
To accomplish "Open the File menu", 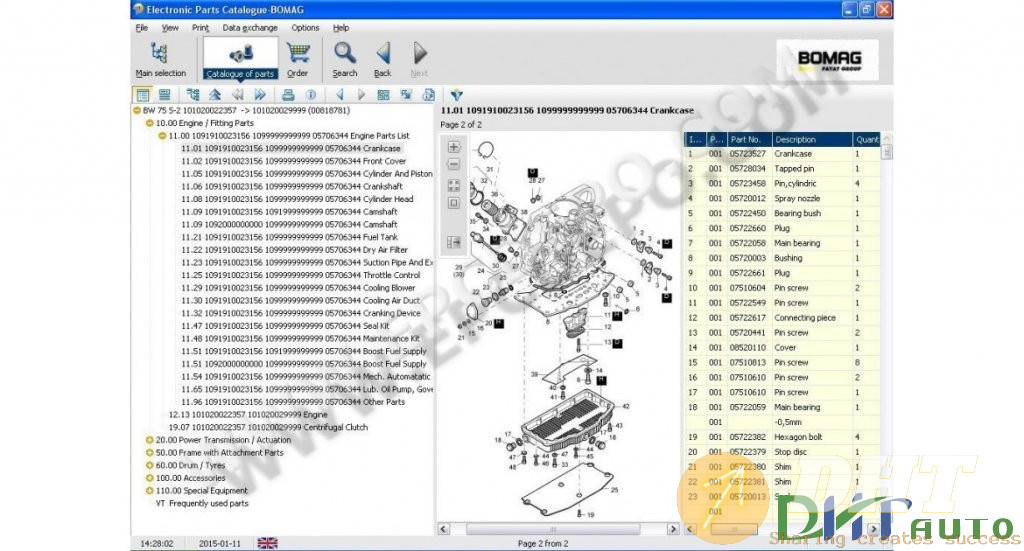I will [x=142, y=28].
